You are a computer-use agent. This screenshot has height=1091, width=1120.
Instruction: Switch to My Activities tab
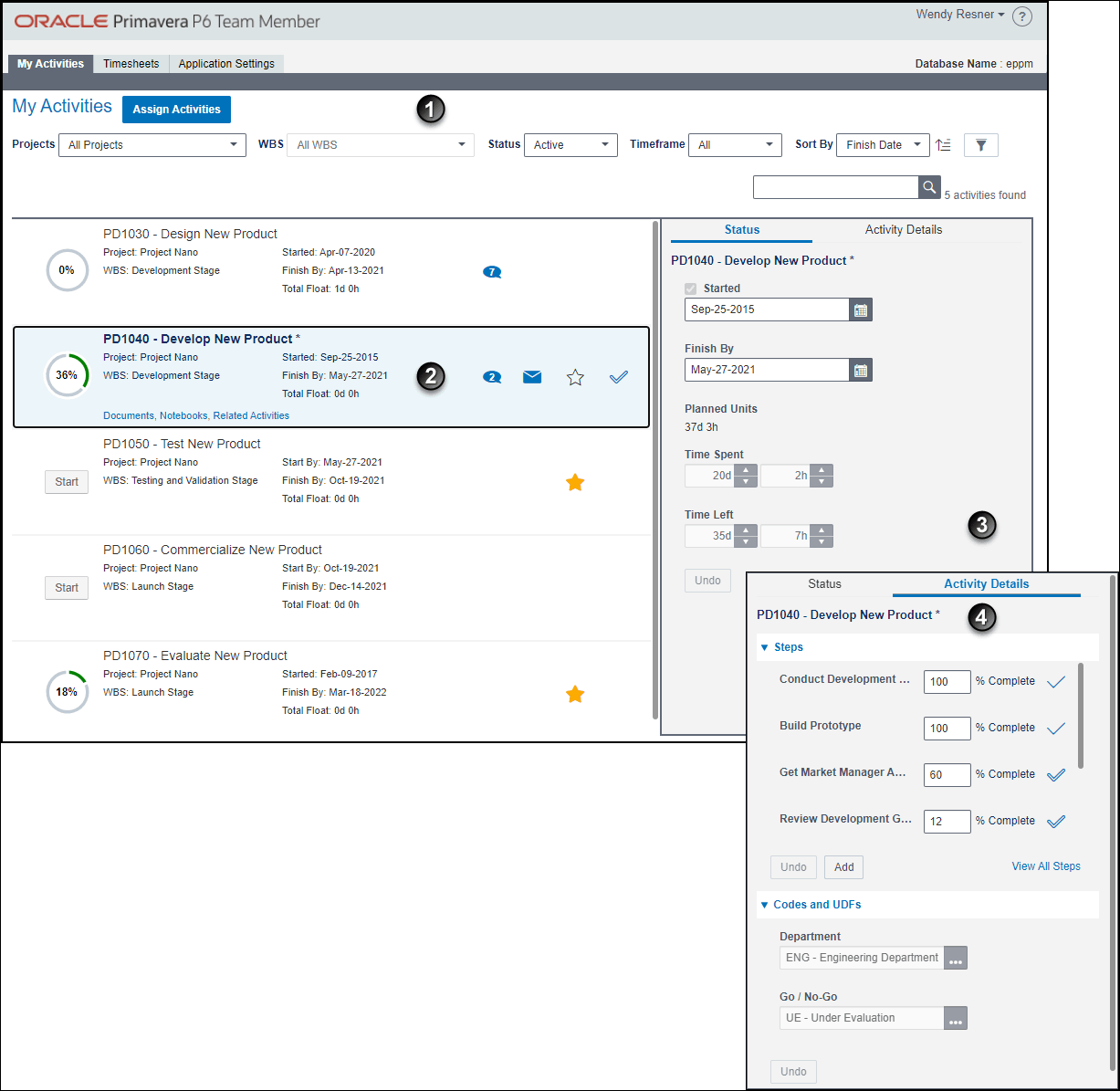(x=50, y=64)
